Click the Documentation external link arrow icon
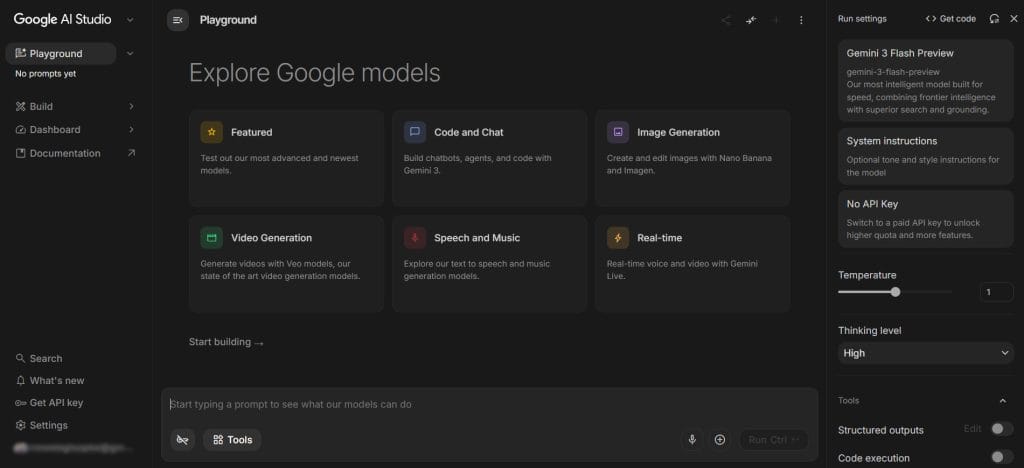 click(131, 153)
